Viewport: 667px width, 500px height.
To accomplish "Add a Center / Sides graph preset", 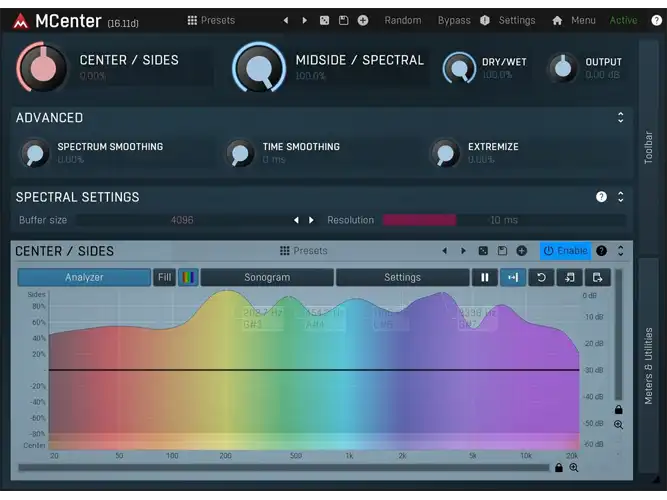I will tap(522, 251).
